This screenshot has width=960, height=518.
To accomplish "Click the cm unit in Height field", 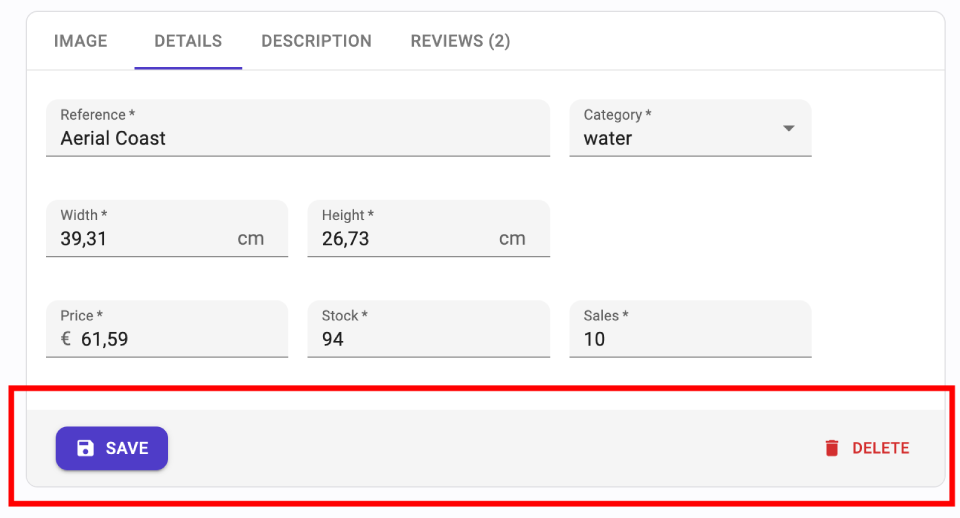I will 512,239.
